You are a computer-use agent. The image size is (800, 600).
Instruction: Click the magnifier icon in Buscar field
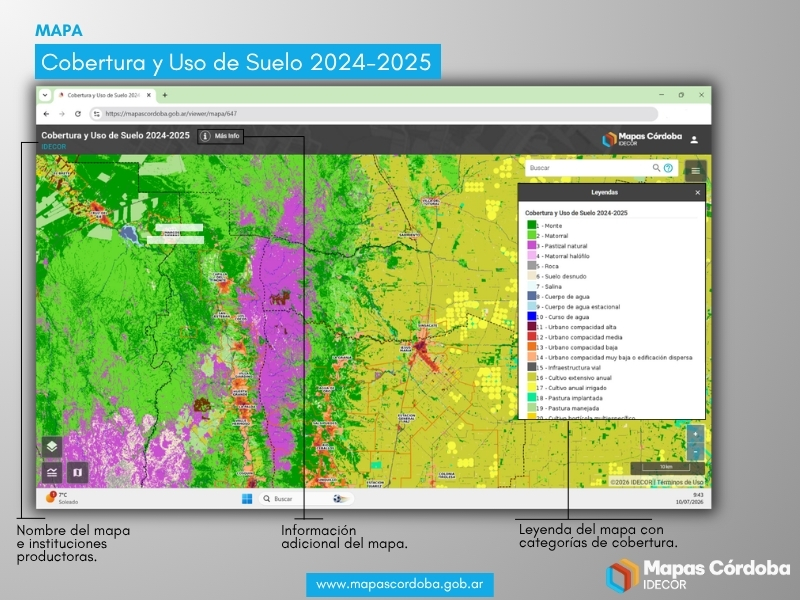pyautogui.click(x=656, y=168)
